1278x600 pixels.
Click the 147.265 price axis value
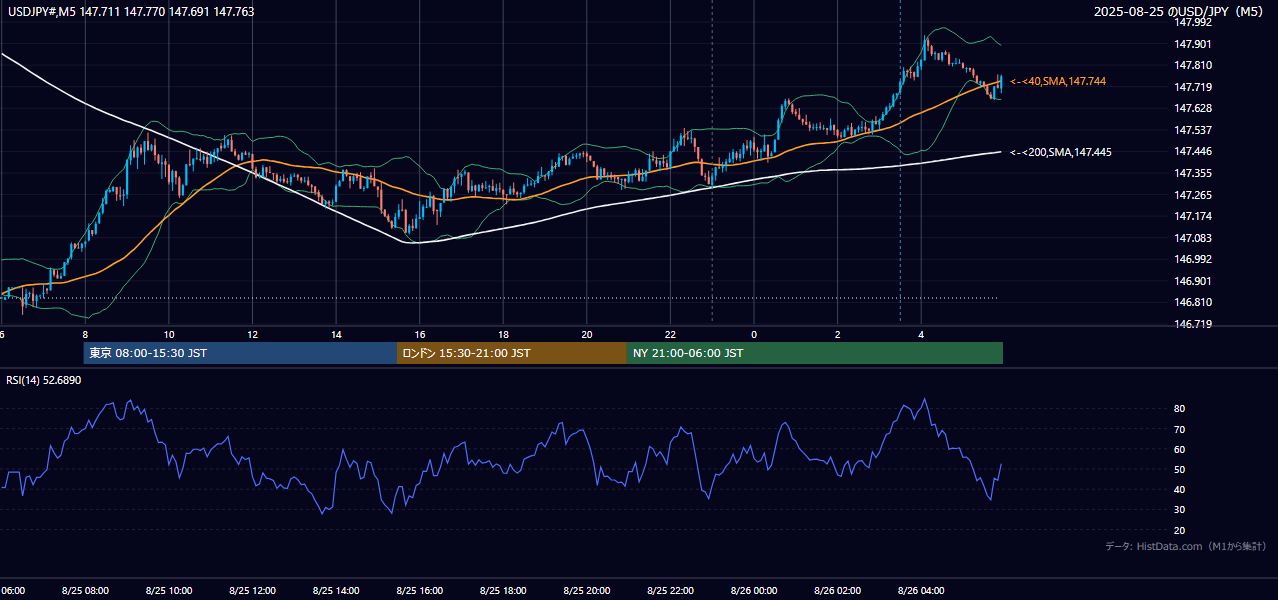click(x=1194, y=195)
